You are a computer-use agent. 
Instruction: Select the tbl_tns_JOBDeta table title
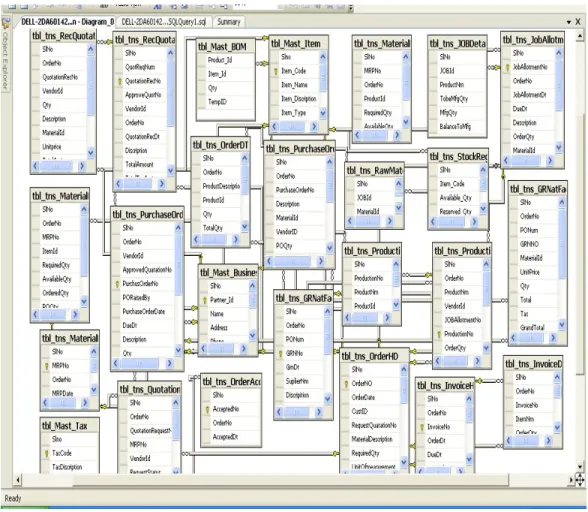(458, 44)
